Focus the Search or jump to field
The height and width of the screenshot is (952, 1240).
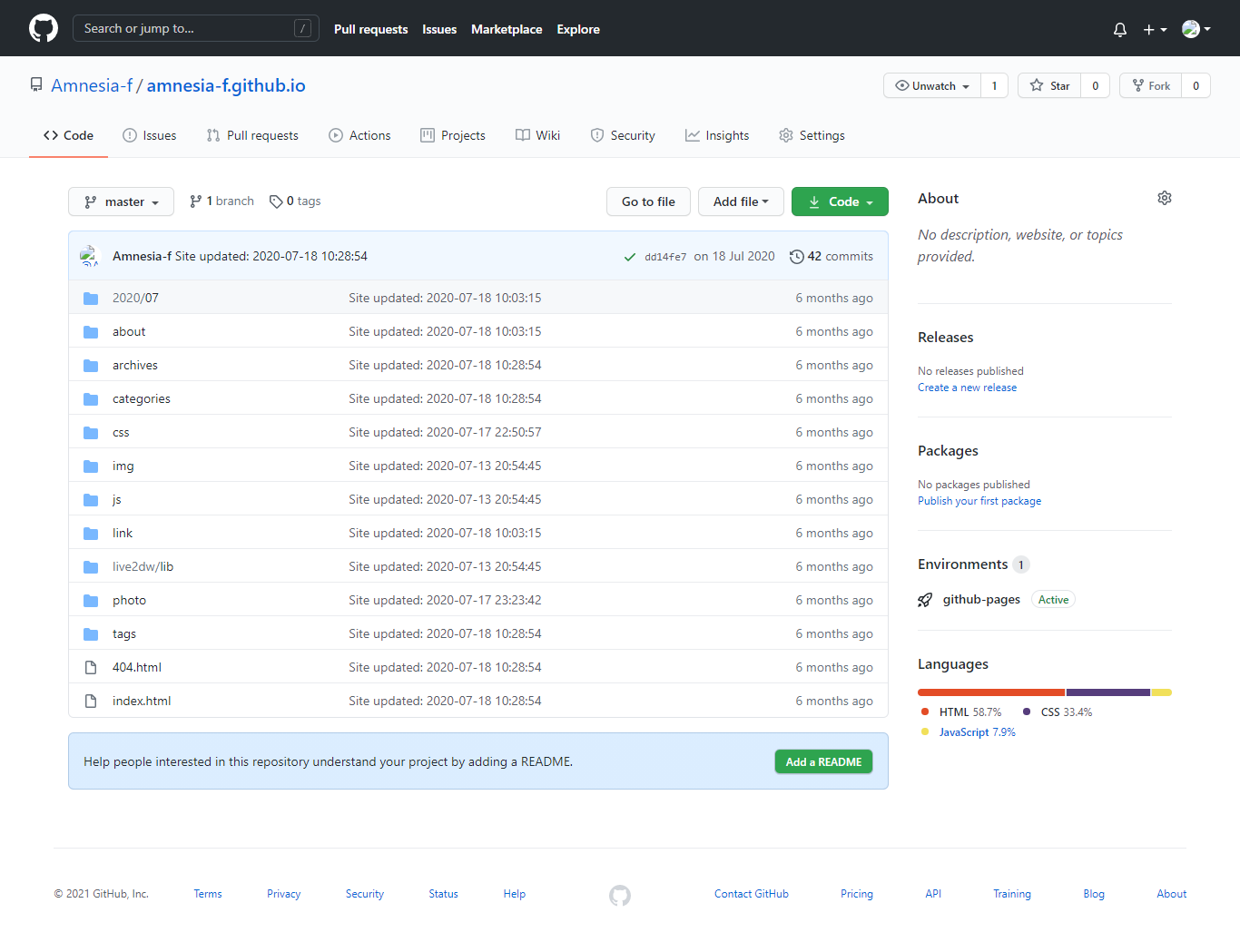(x=195, y=28)
